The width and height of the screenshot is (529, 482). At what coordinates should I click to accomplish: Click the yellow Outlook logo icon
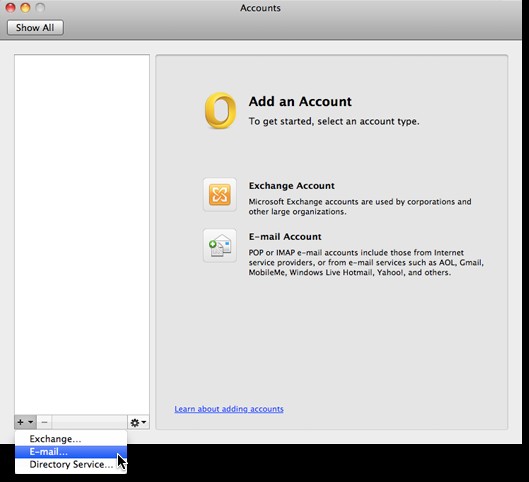220,111
